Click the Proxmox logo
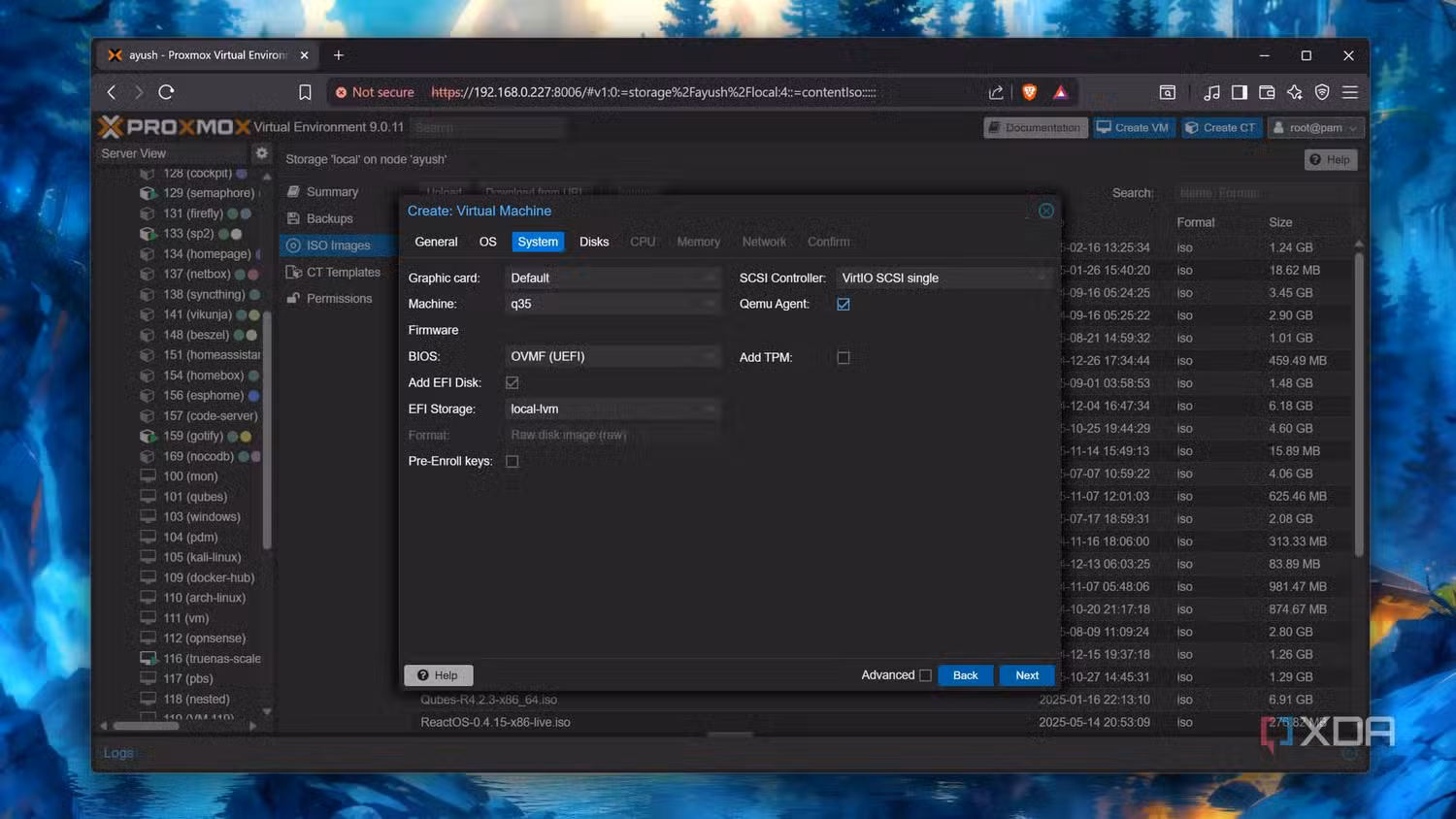The image size is (1456, 819). click(x=175, y=127)
